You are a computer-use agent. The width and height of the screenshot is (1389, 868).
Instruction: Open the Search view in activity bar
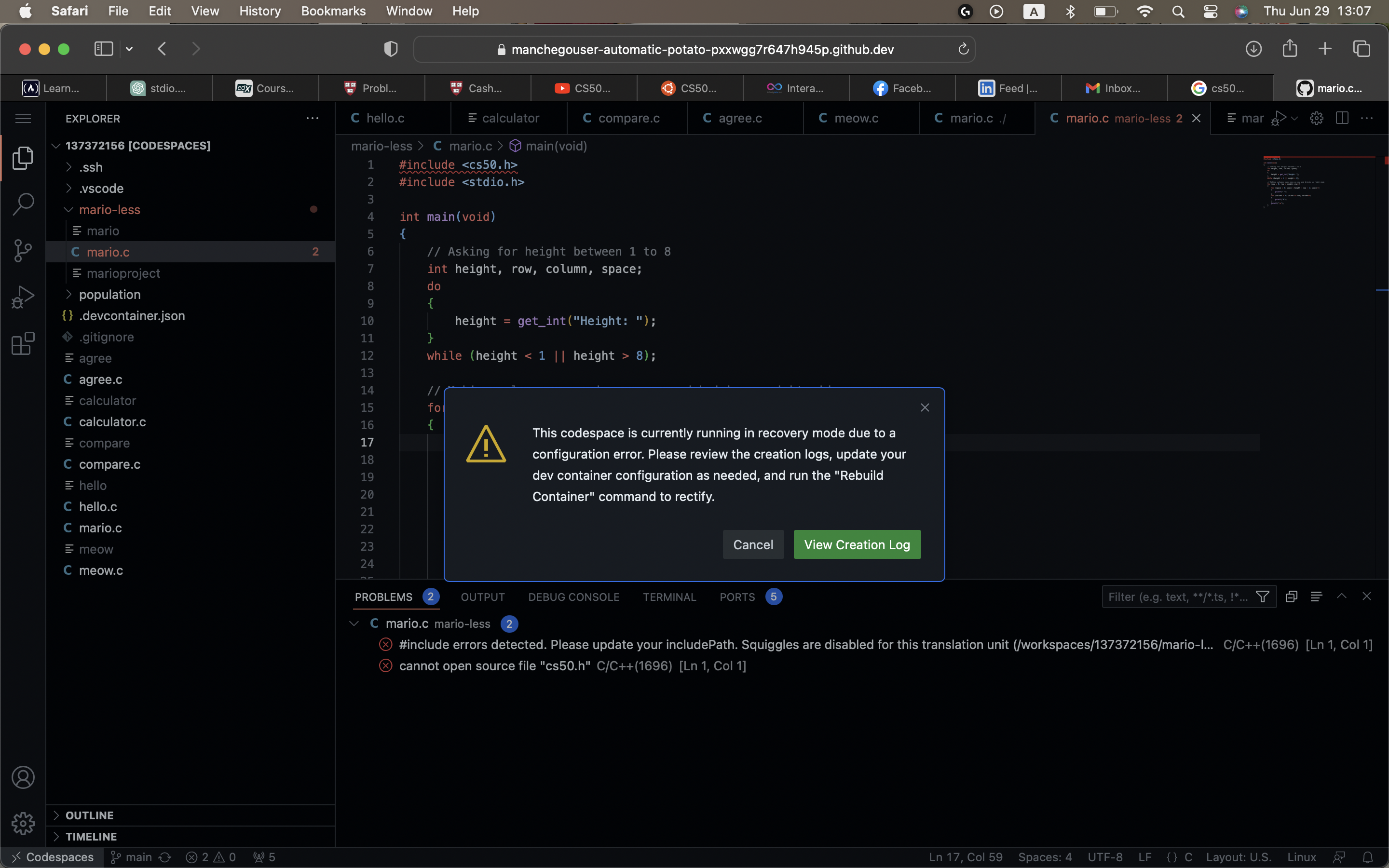[x=23, y=204]
